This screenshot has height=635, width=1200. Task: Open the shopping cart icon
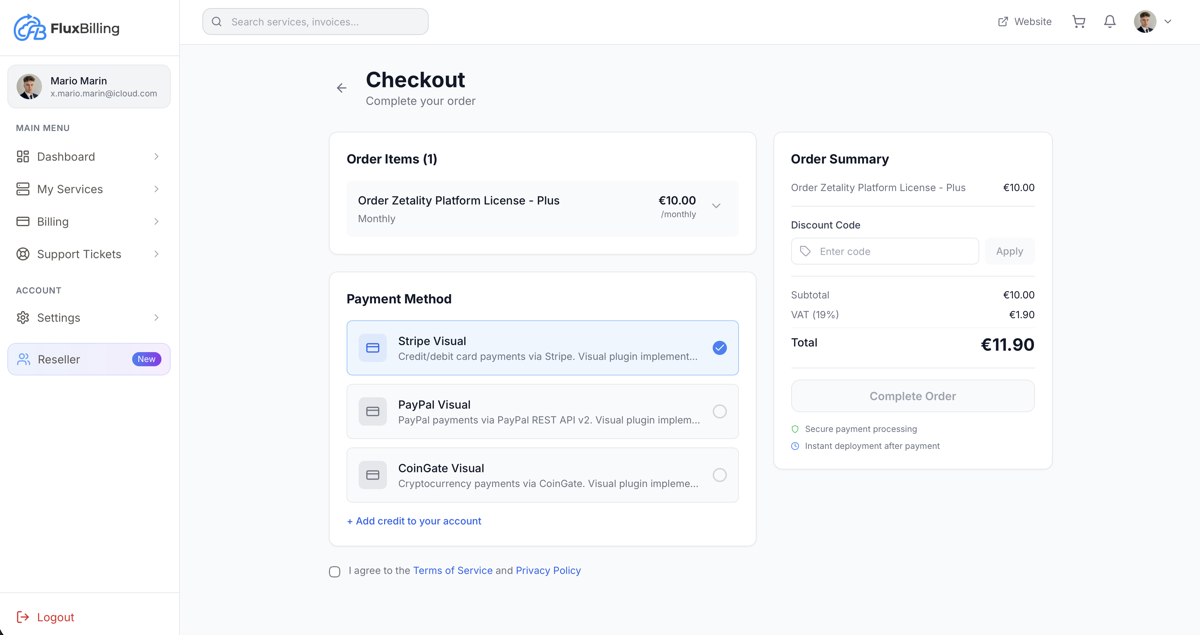click(x=1078, y=21)
